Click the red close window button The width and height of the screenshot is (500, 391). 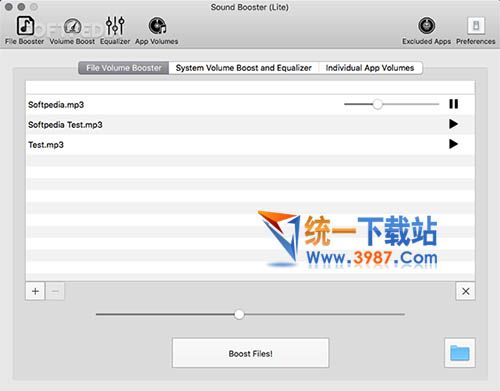point(9,7)
